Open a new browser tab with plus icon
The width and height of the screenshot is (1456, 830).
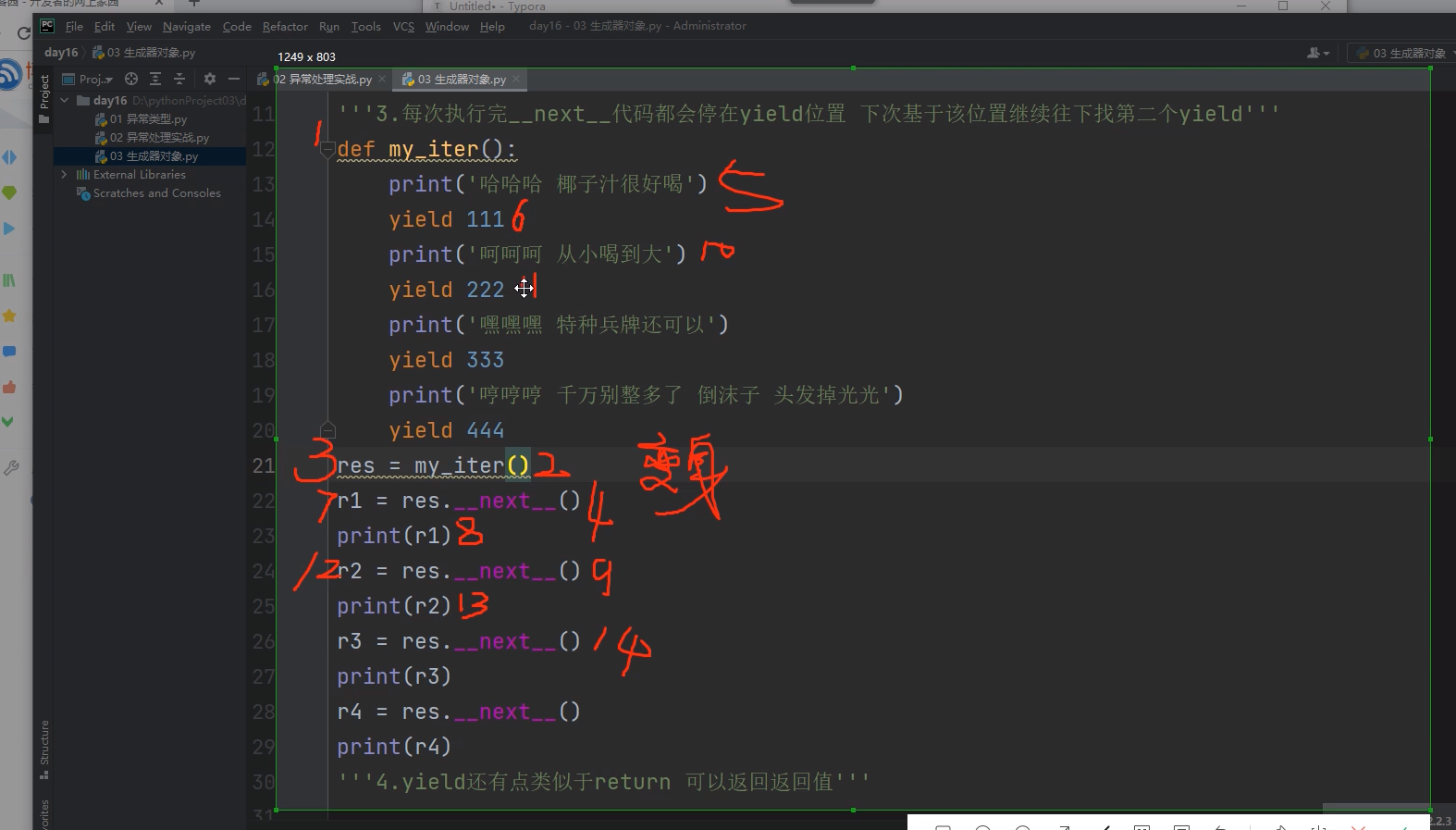click(x=194, y=4)
